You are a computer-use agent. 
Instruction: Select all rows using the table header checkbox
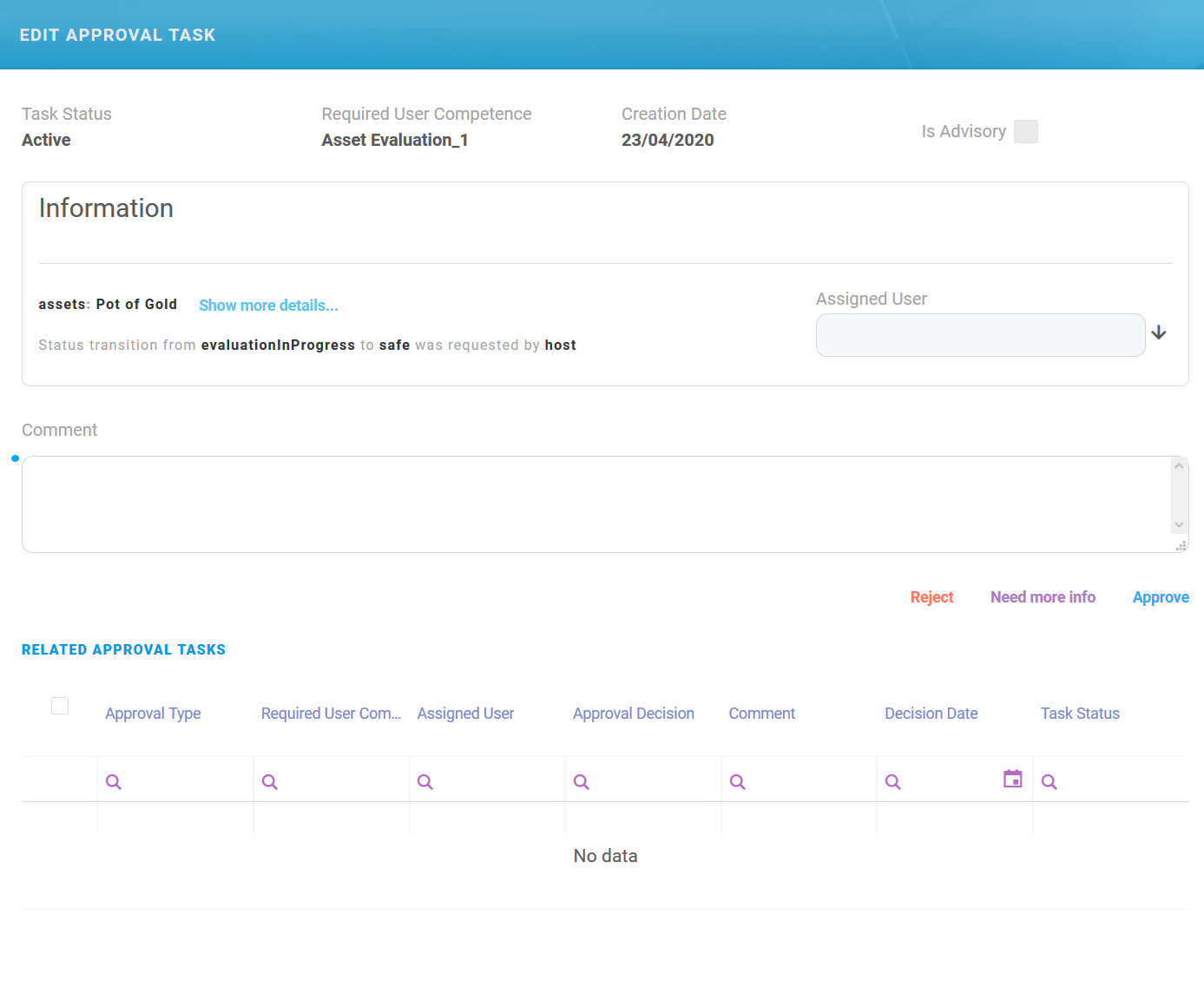(59, 706)
